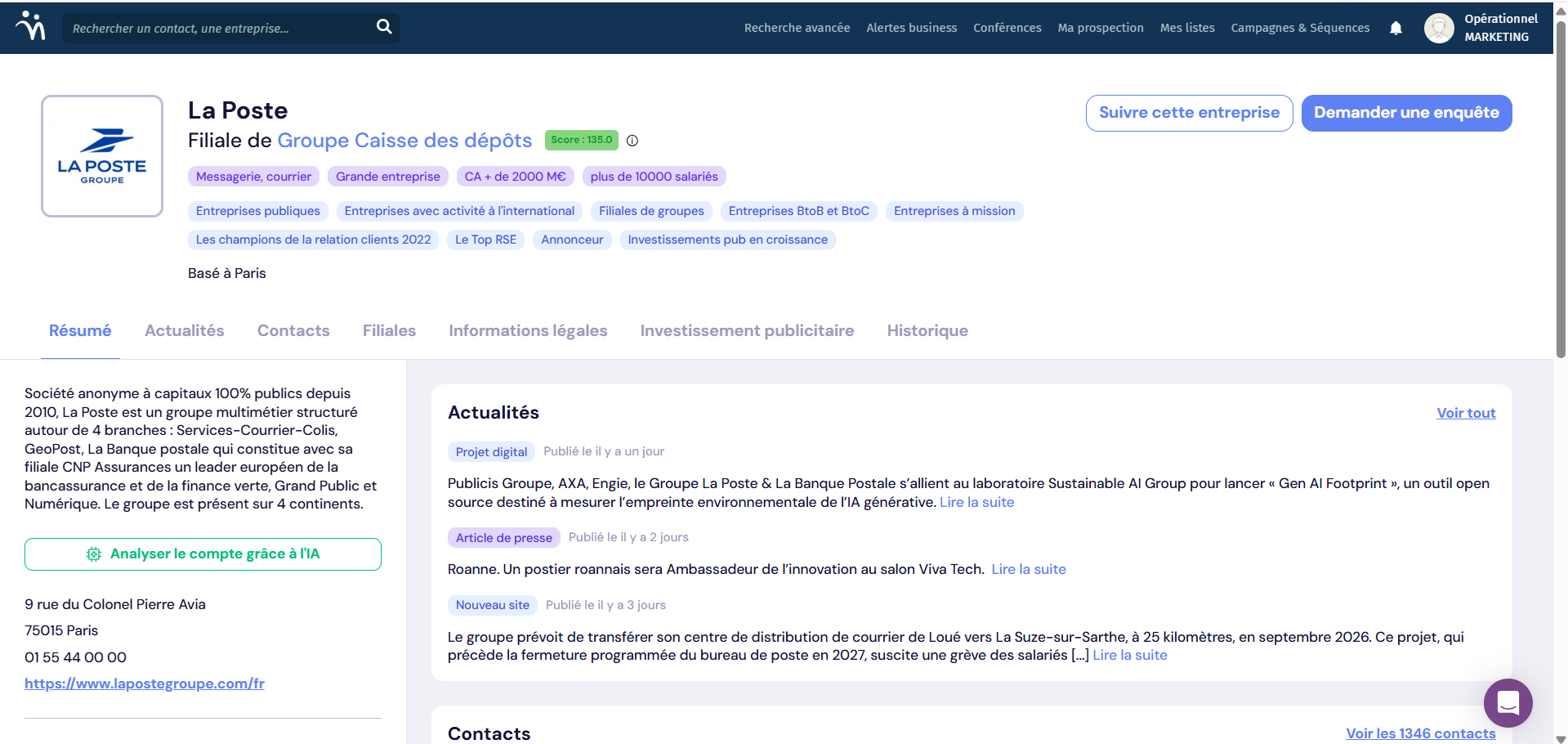Viewport: 1568px width, 744px height.
Task: Open the user profile avatar
Action: [x=1438, y=28]
